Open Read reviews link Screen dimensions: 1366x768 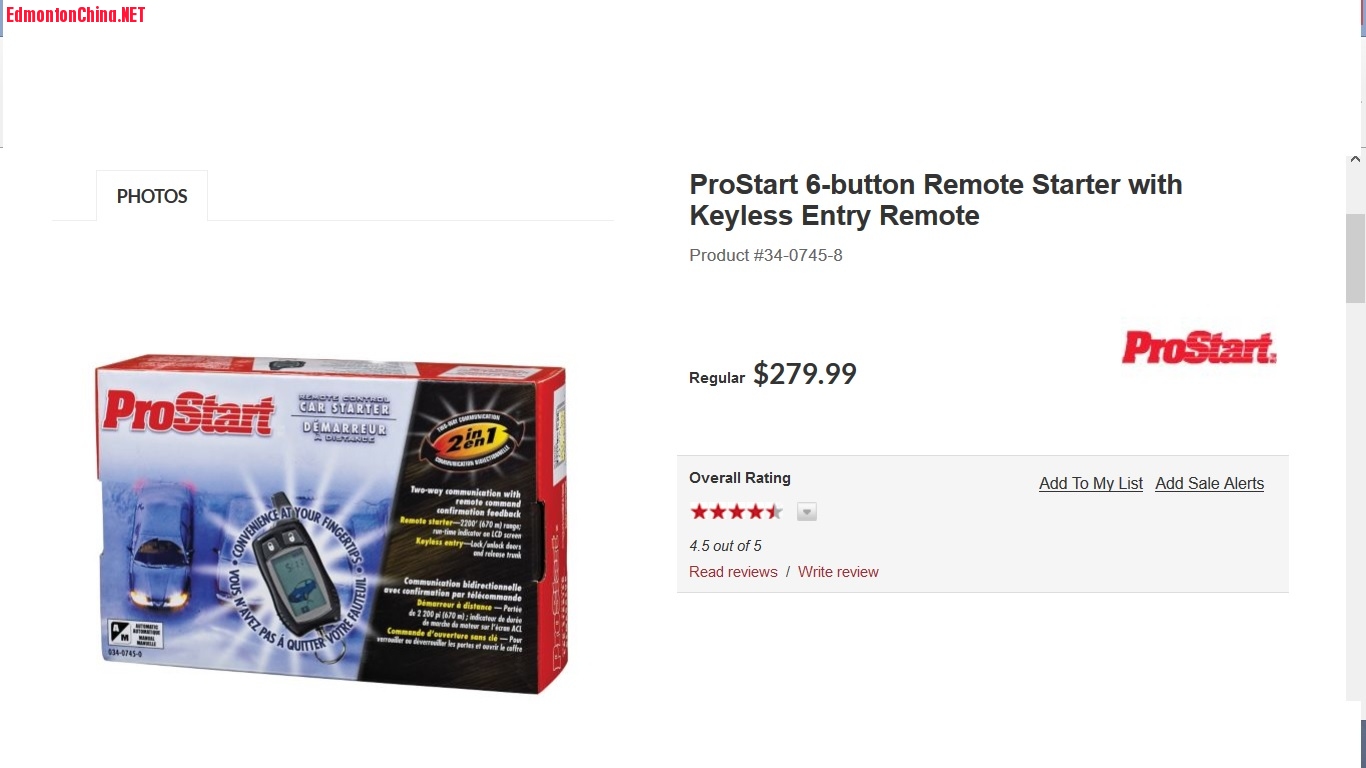tap(733, 572)
